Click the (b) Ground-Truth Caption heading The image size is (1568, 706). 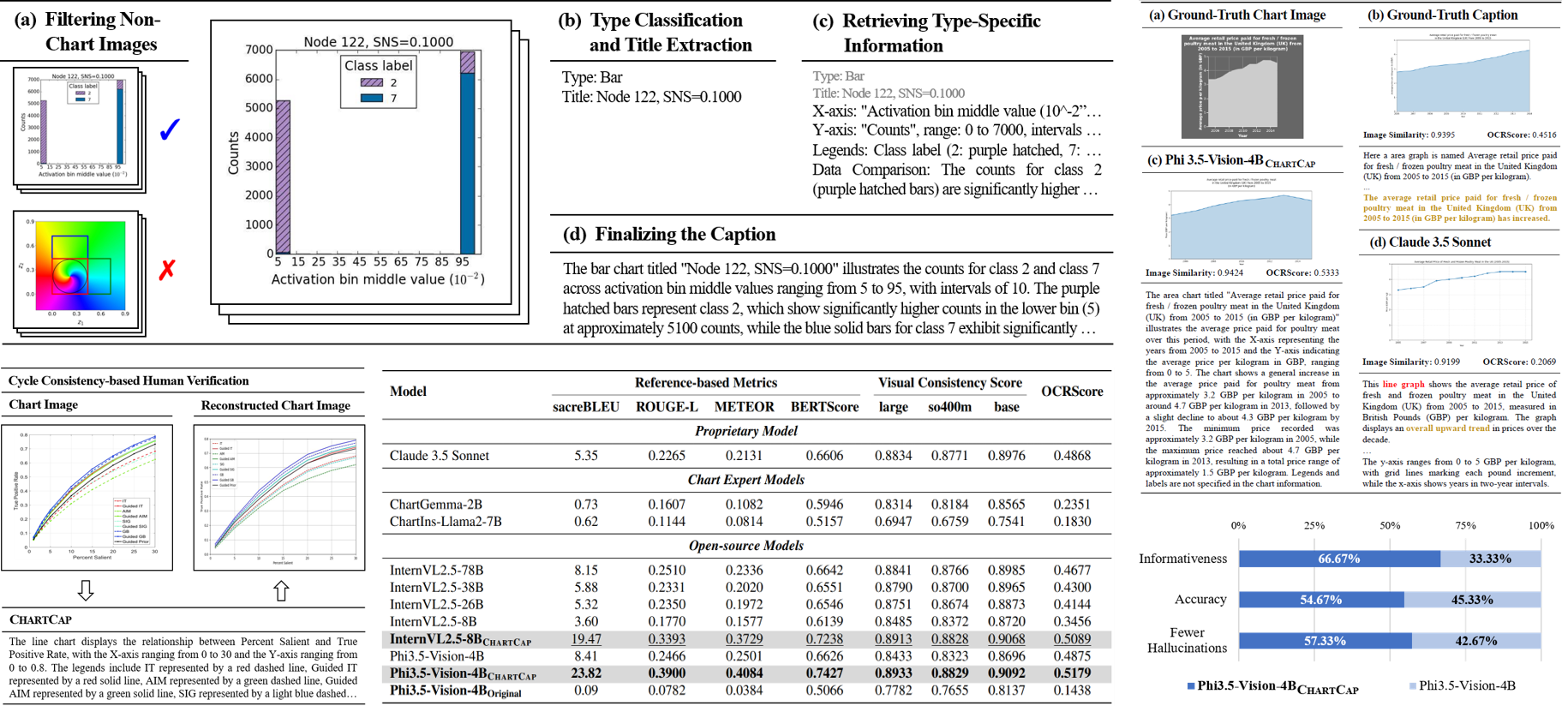pos(1443,15)
